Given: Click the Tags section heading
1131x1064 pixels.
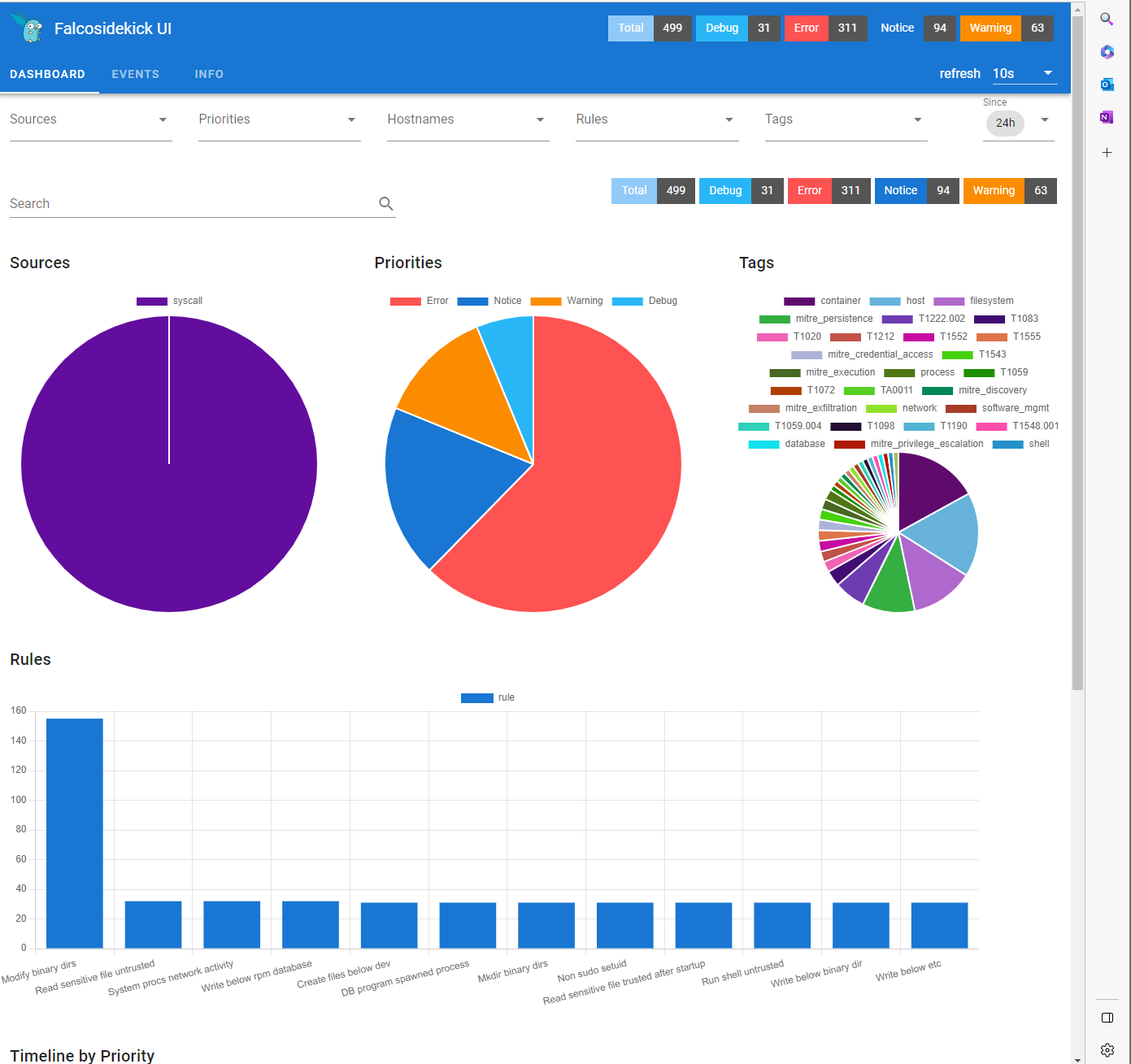Looking at the screenshot, I should pos(756,263).
